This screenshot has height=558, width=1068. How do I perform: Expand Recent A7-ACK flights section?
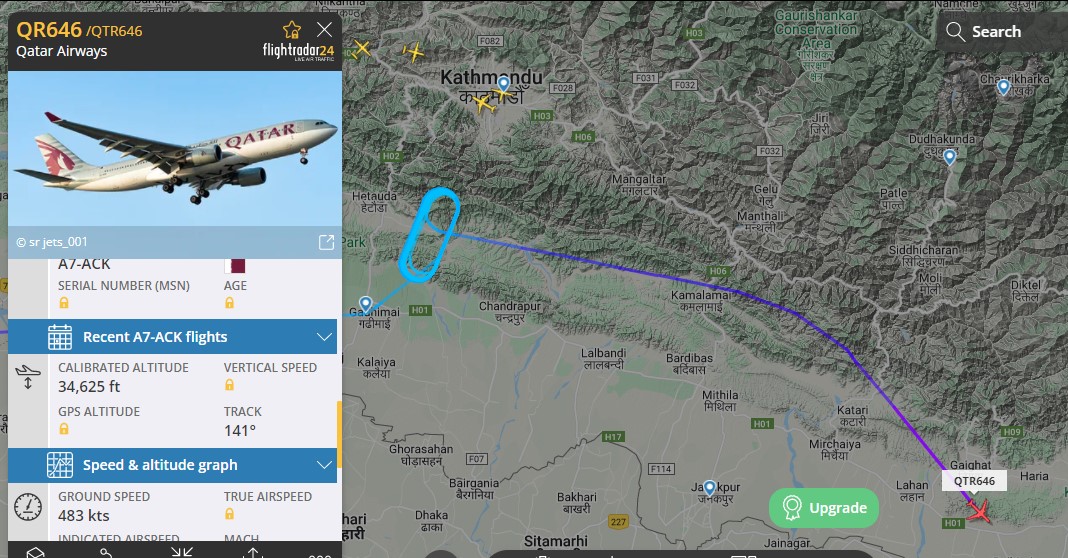pos(172,337)
